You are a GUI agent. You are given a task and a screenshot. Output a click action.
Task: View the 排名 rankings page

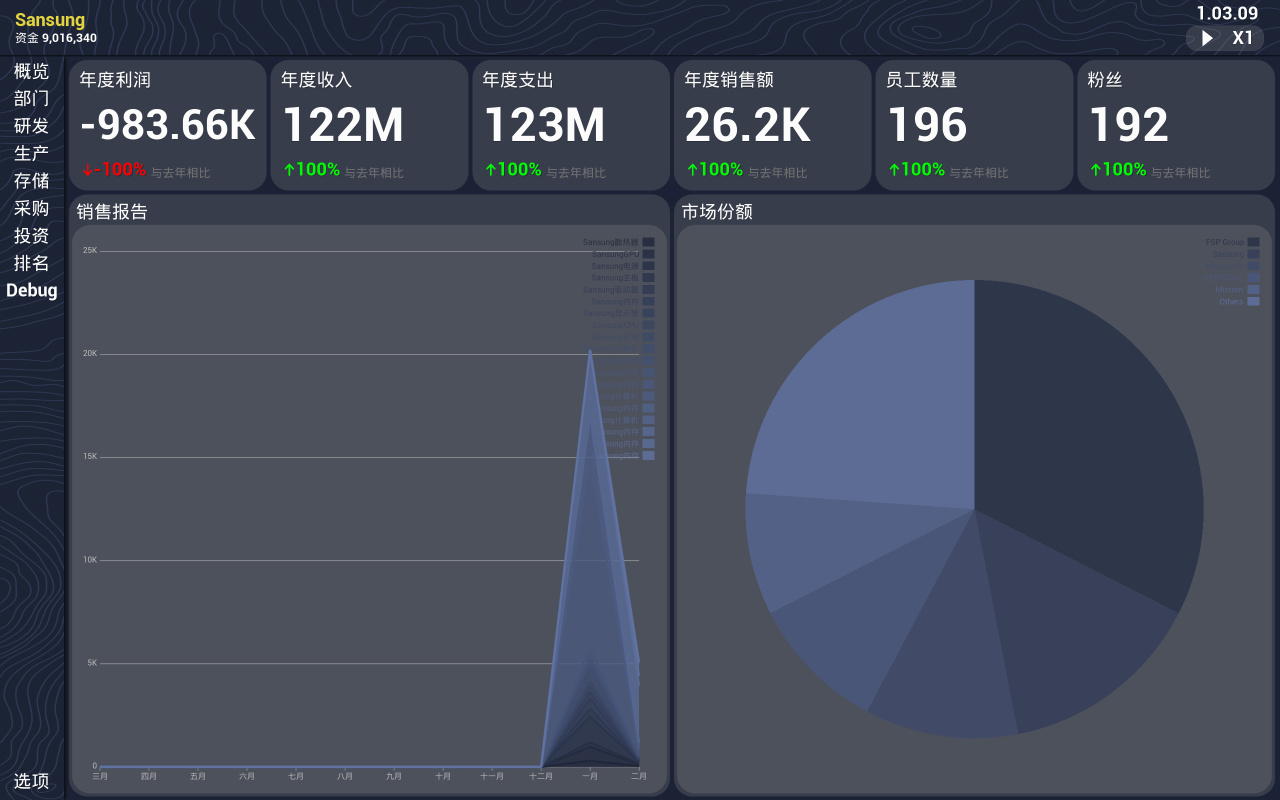31,263
